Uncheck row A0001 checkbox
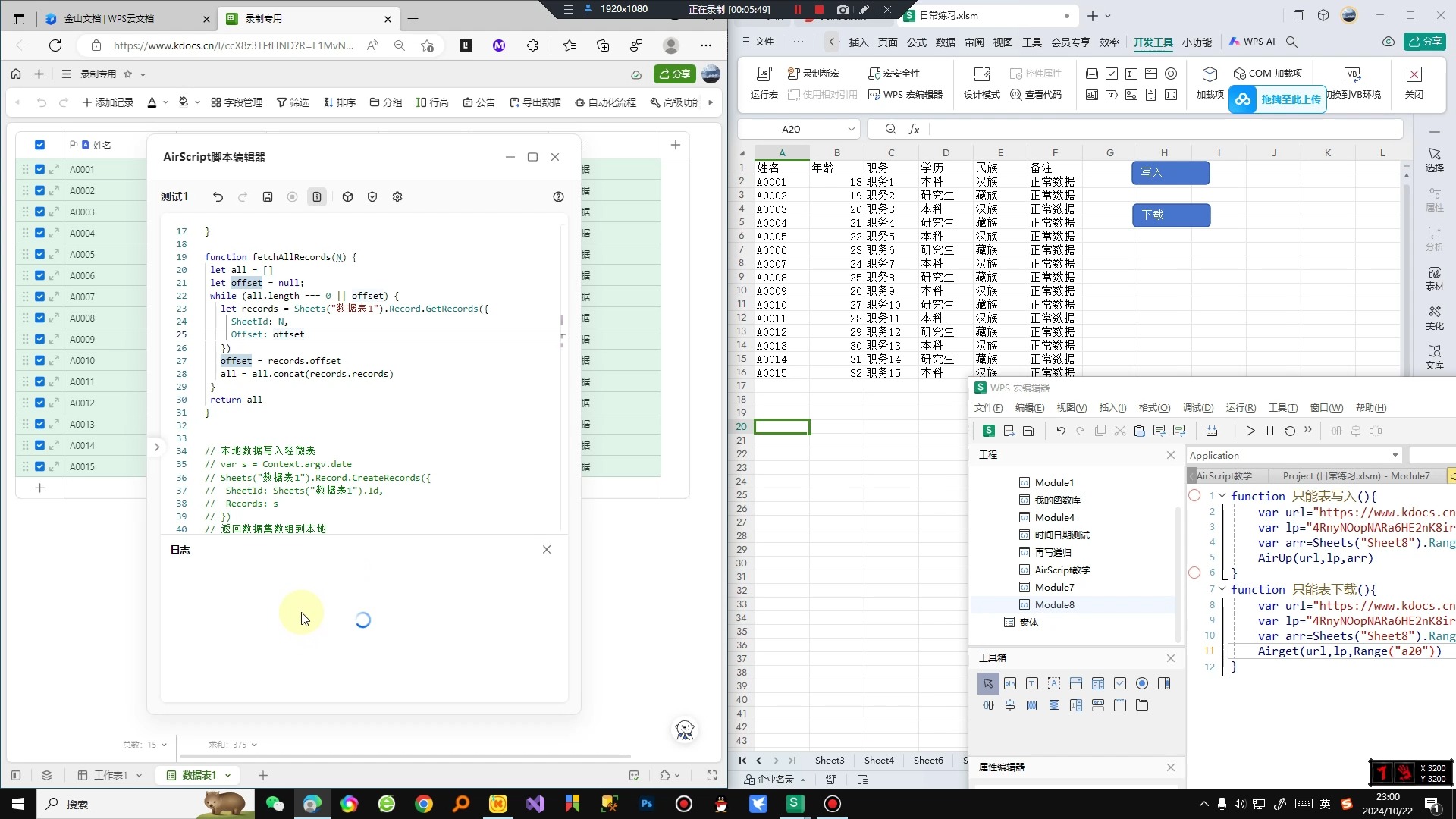 click(x=39, y=169)
